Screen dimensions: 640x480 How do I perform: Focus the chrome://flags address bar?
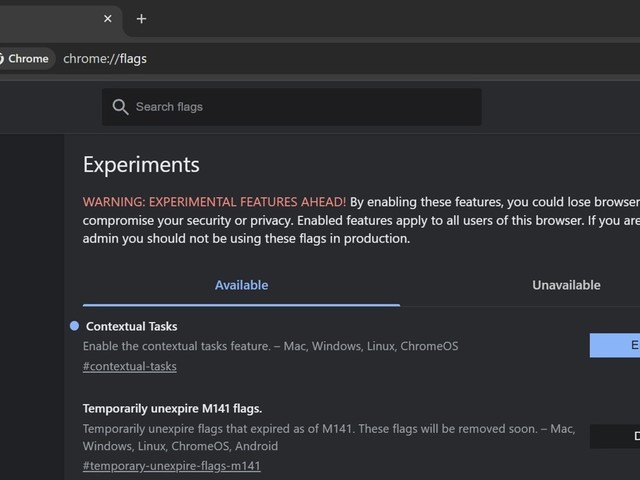coord(300,59)
